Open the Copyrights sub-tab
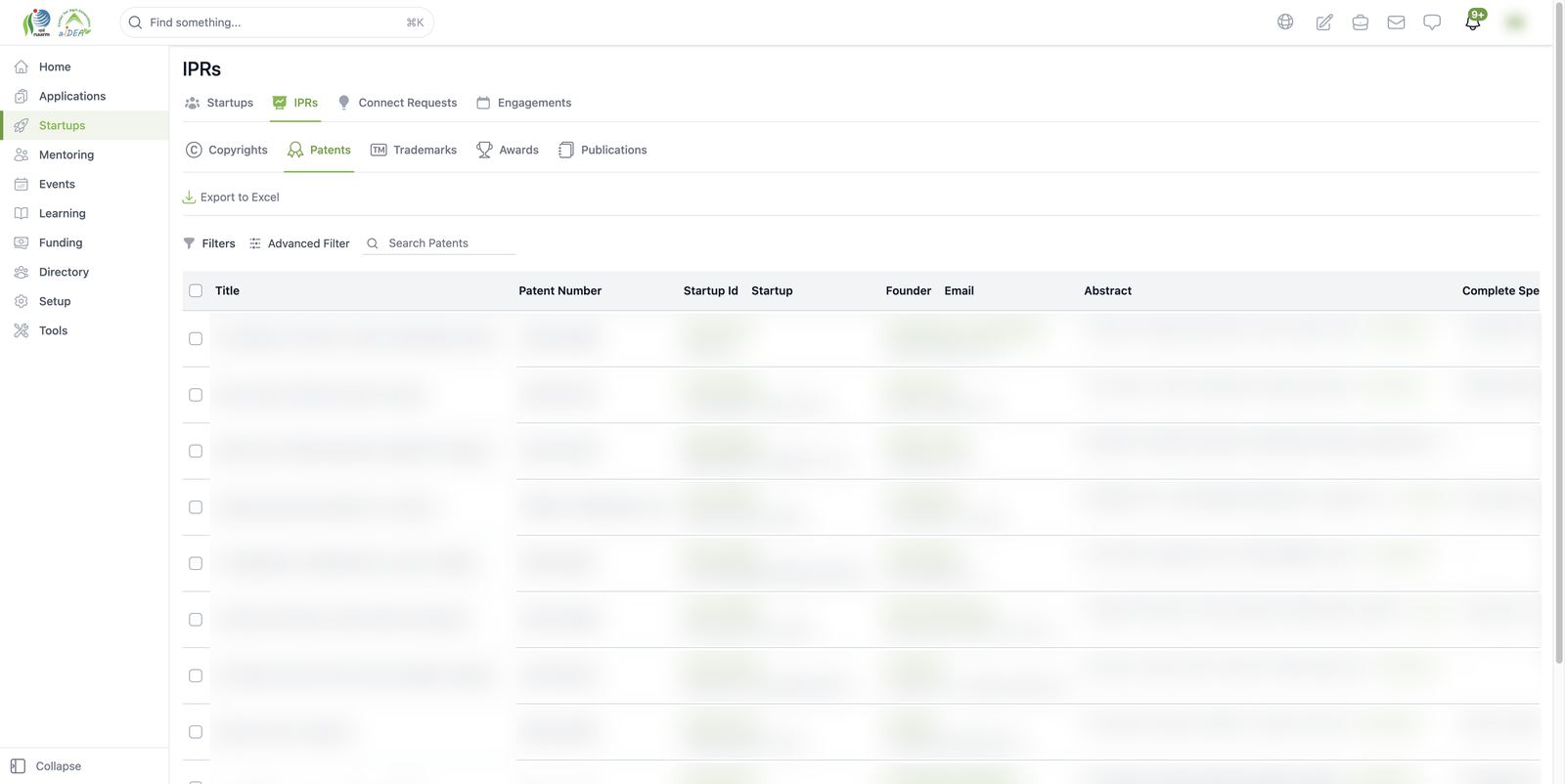The image size is (1565, 784). click(226, 150)
